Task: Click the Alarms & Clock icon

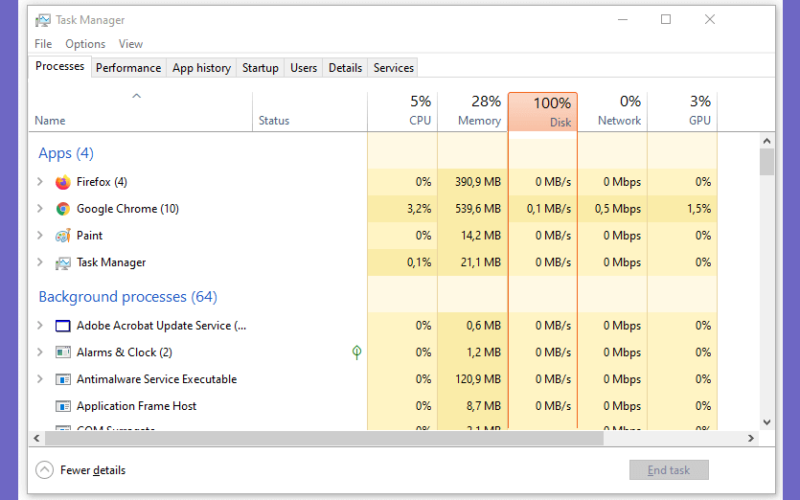Action: (63, 352)
